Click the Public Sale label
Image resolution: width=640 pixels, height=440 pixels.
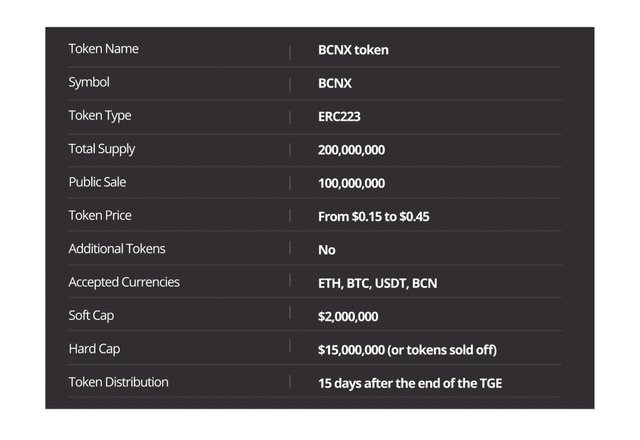click(97, 182)
